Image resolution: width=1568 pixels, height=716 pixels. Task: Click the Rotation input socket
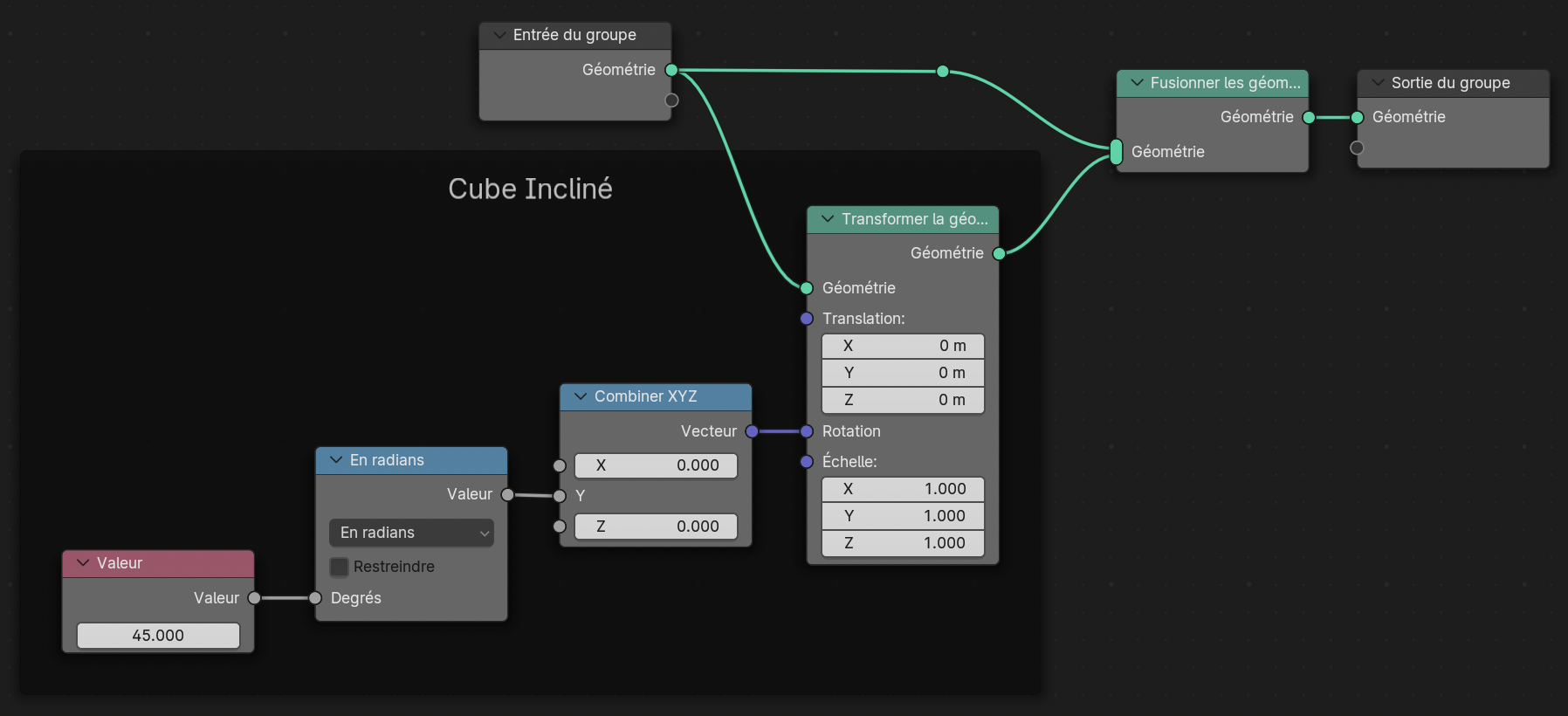807,431
